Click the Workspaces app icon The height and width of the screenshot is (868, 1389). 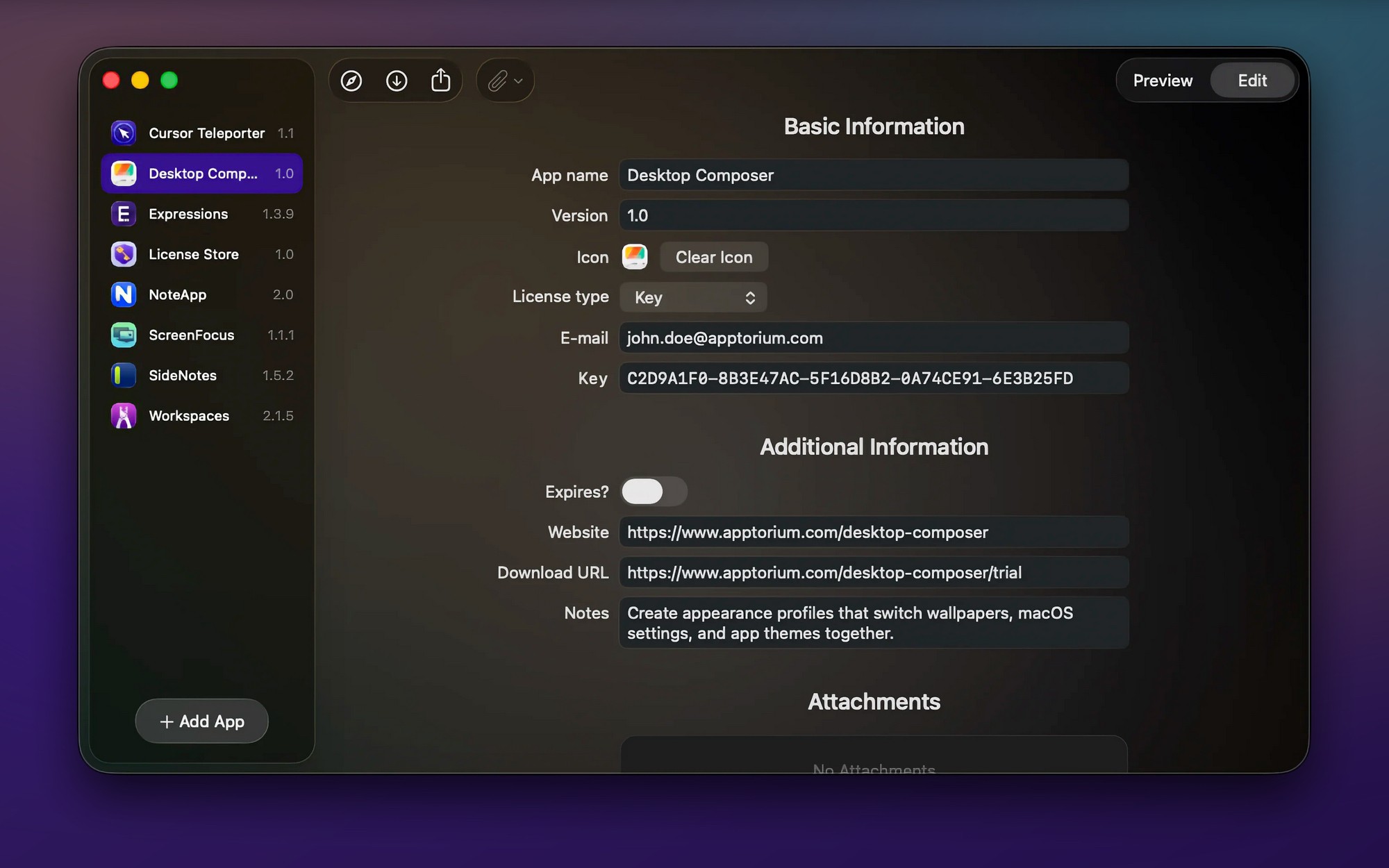click(124, 415)
